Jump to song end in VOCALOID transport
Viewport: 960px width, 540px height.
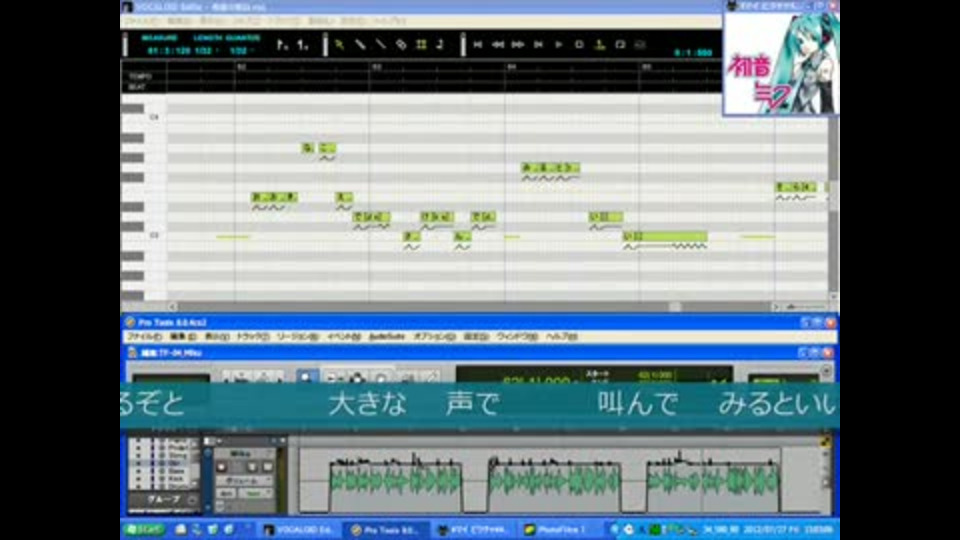[x=538, y=45]
